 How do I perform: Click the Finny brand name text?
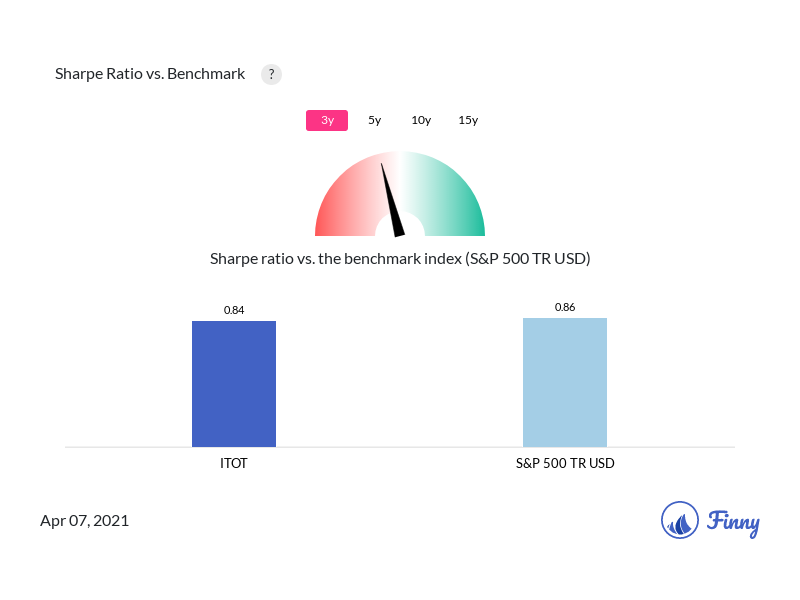[x=733, y=522]
